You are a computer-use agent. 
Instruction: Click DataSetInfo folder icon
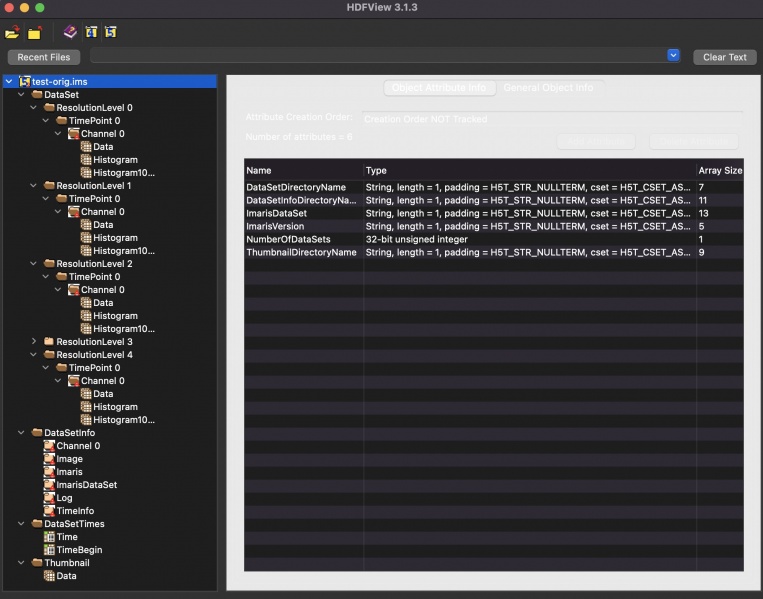(37, 433)
